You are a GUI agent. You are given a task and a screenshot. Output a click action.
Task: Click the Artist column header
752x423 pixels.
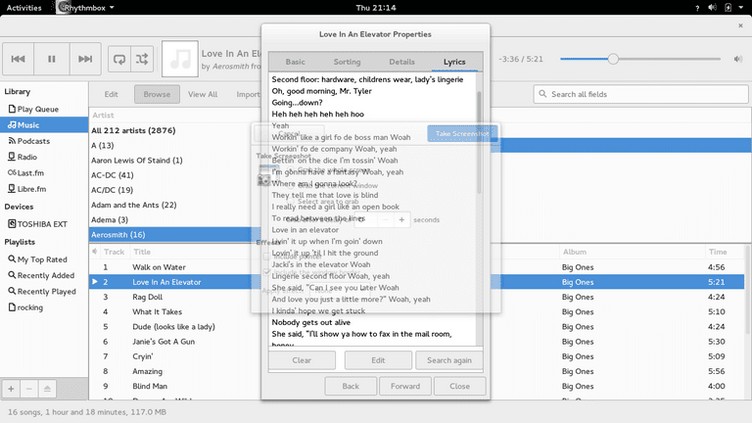[x=103, y=115]
